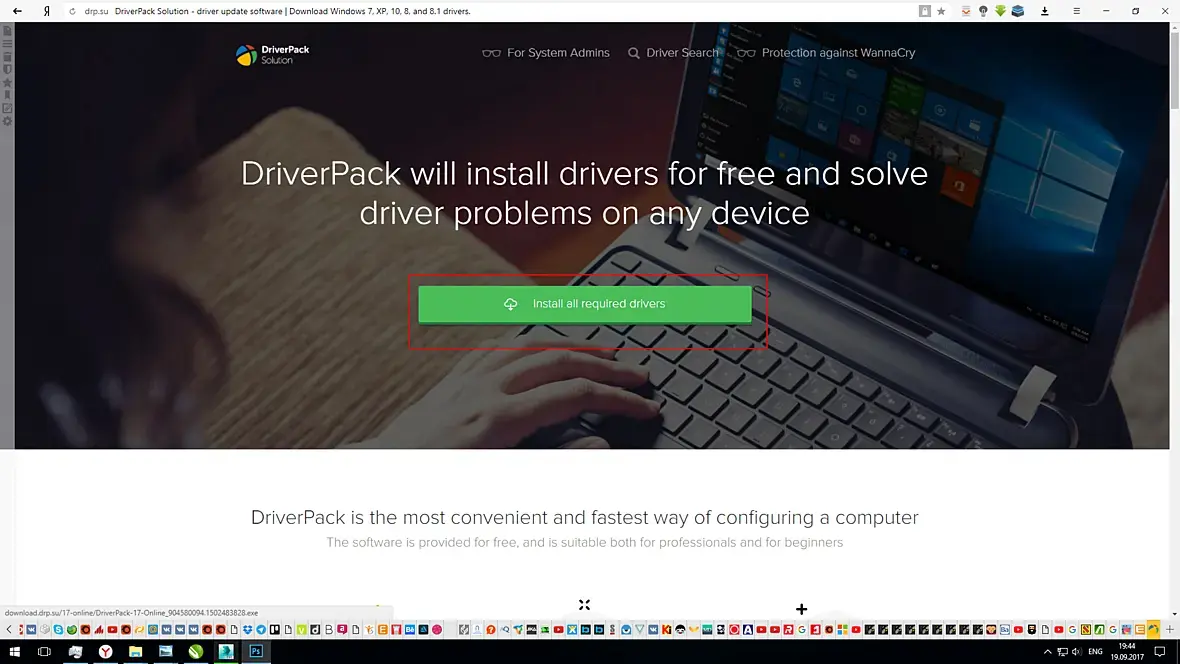Screen dimensions: 1180x664
Task: Switch to the Skype tab
Action: (x=58, y=629)
